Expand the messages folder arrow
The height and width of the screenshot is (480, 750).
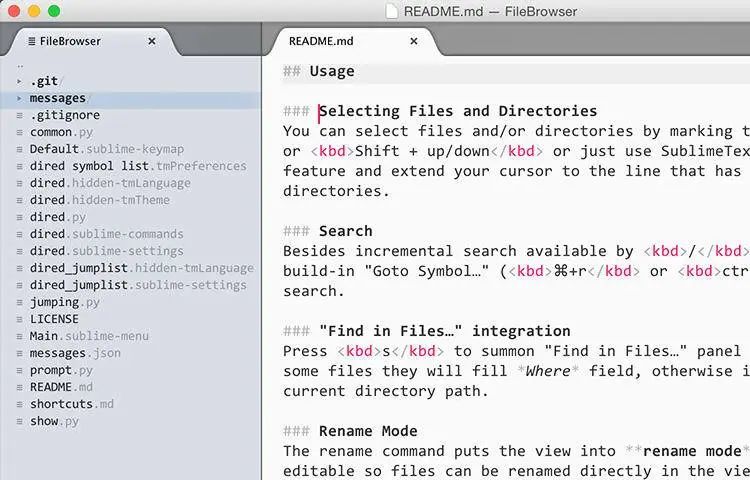point(19,98)
